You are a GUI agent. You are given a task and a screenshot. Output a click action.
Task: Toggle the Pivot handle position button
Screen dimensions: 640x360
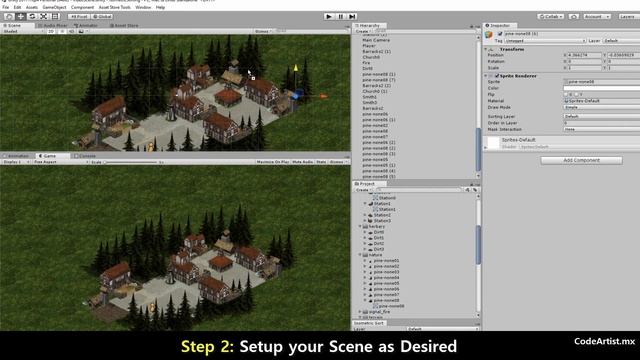pyautogui.click(x=79, y=16)
